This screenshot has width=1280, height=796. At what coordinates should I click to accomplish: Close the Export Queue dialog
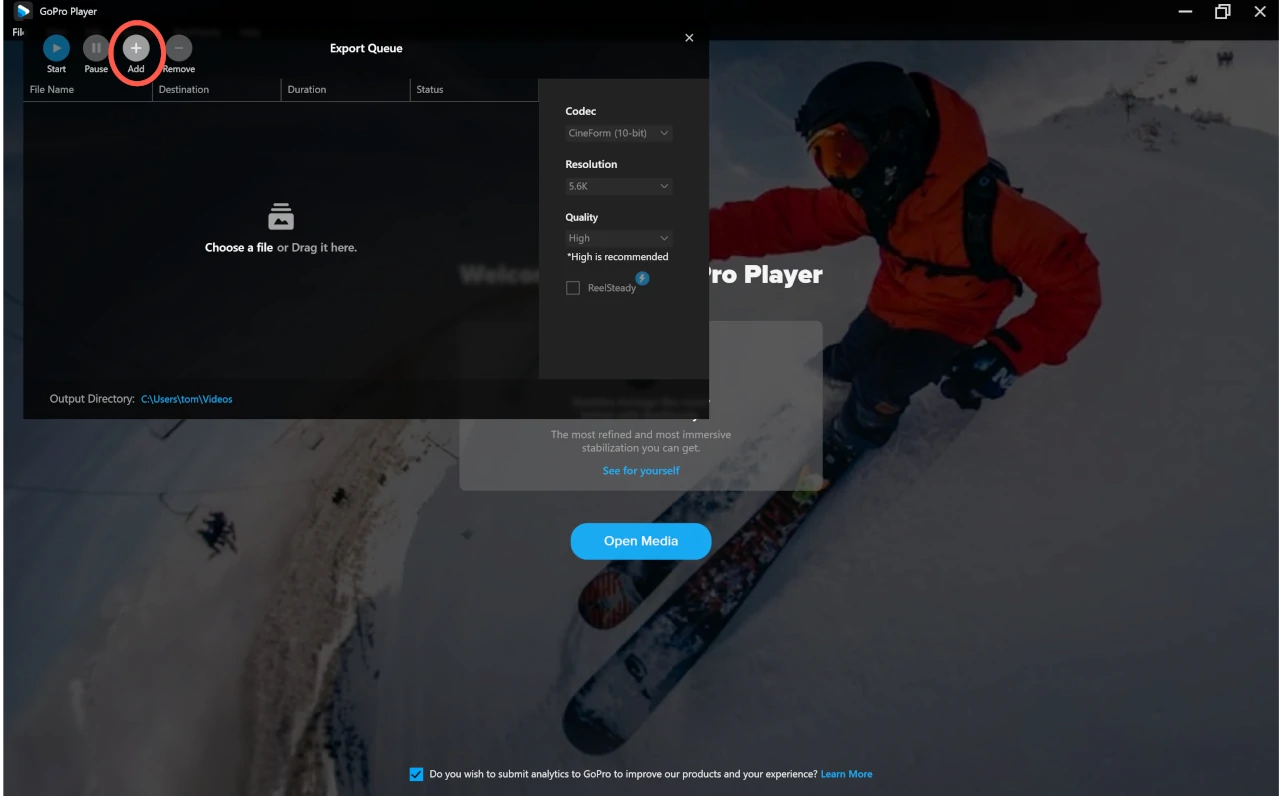coord(689,38)
